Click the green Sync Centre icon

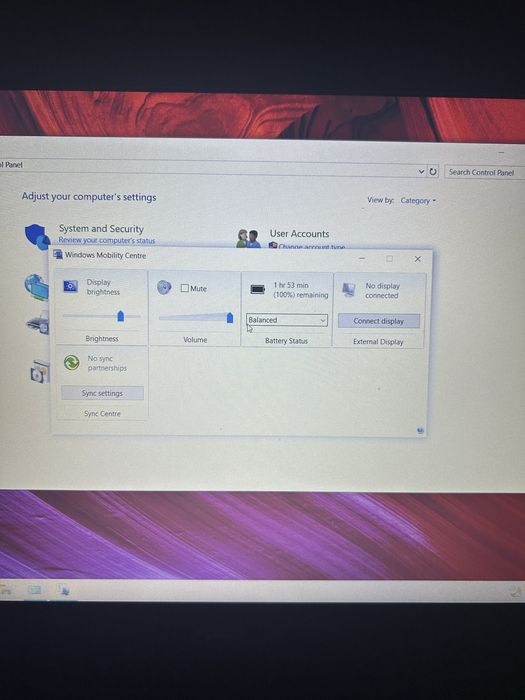pyautogui.click(x=71, y=362)
